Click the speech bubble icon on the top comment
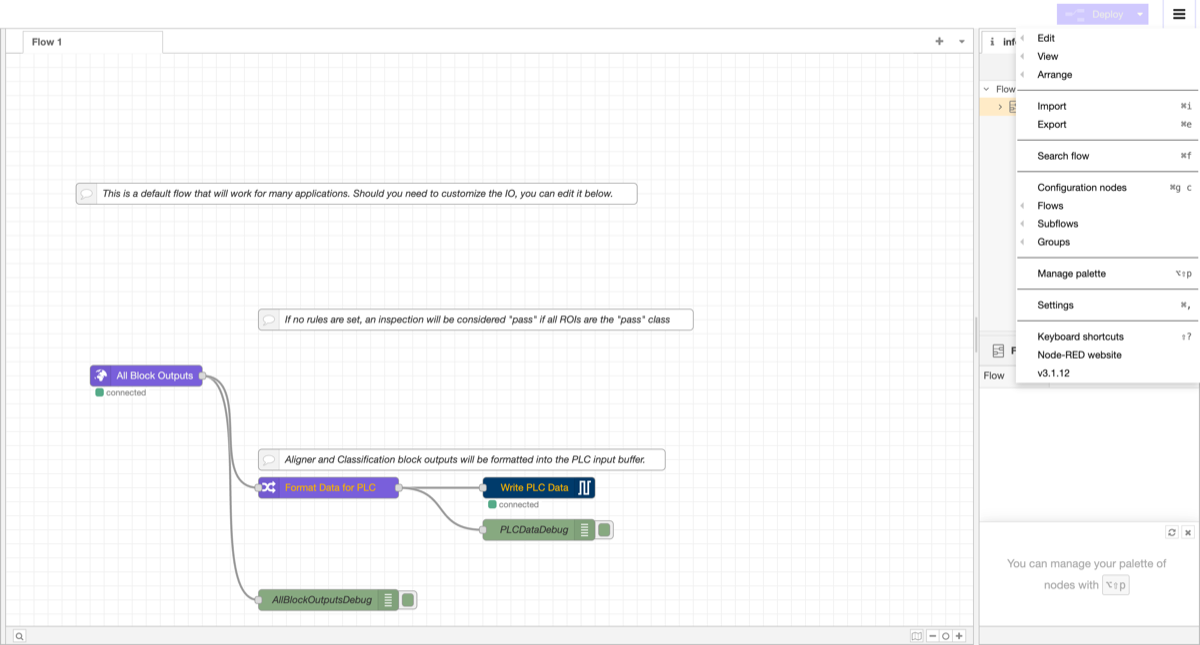Image resolution: width=1200 pixels, height=645 pixels. [x=87, y=193]
